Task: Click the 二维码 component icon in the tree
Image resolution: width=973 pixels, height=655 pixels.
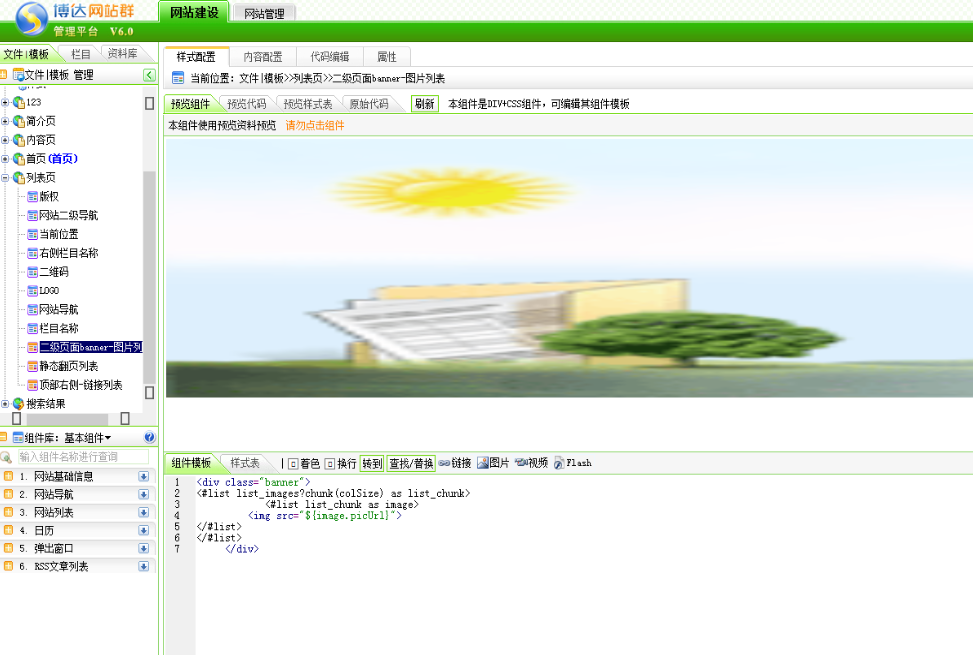Action: pos(32,272)
